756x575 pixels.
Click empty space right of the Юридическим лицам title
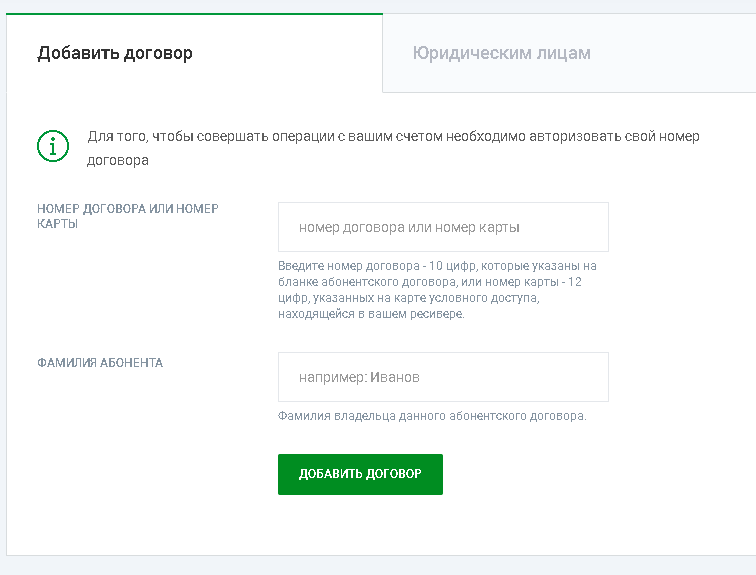pos(675,53)
